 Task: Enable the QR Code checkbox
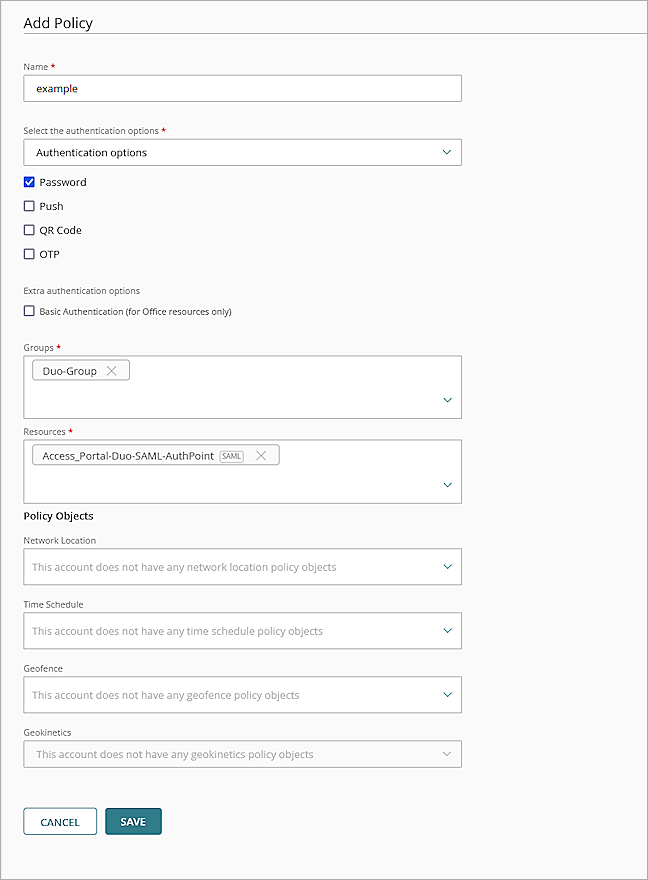pos(29,230)
